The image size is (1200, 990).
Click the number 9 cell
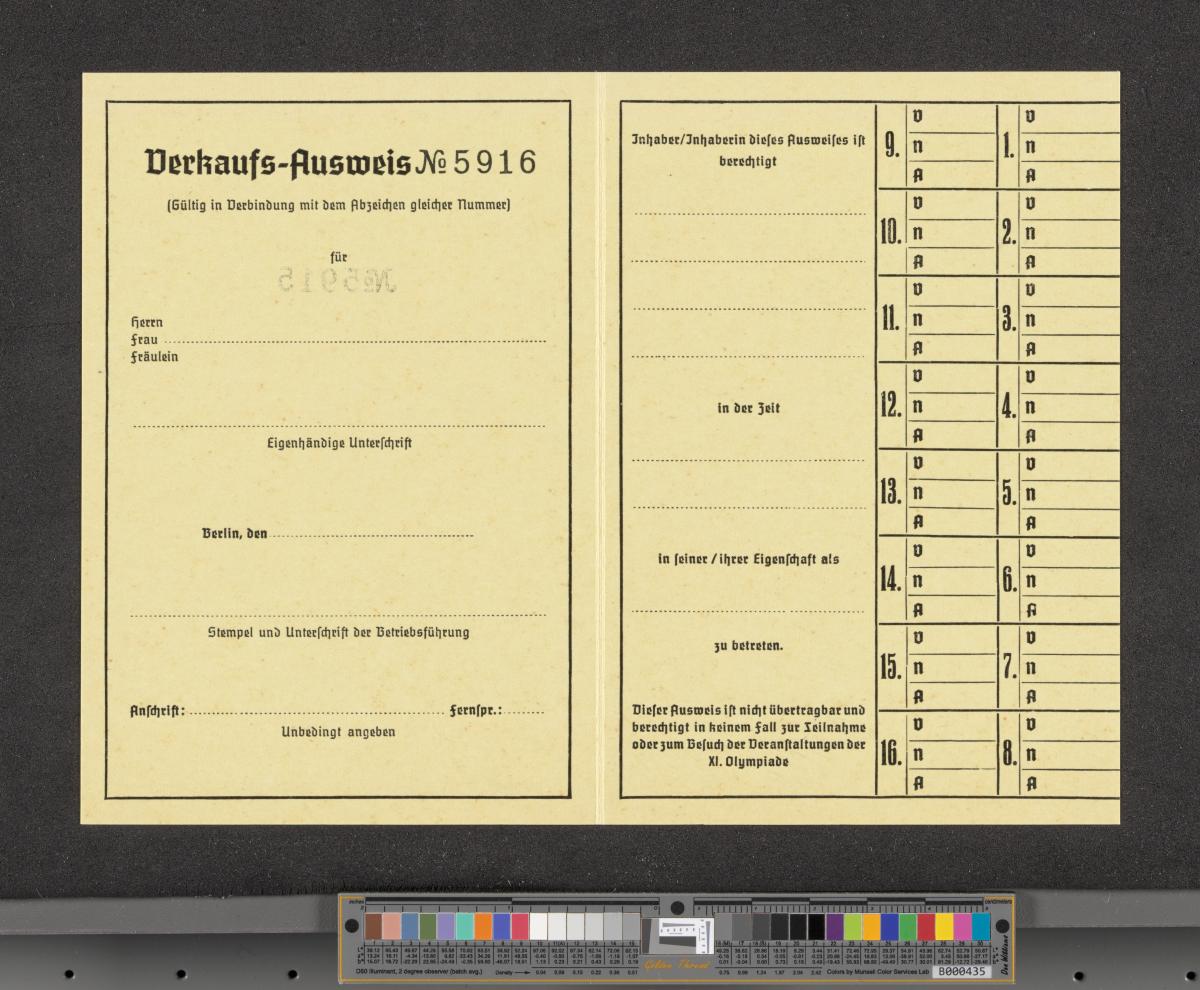(891, 147)
